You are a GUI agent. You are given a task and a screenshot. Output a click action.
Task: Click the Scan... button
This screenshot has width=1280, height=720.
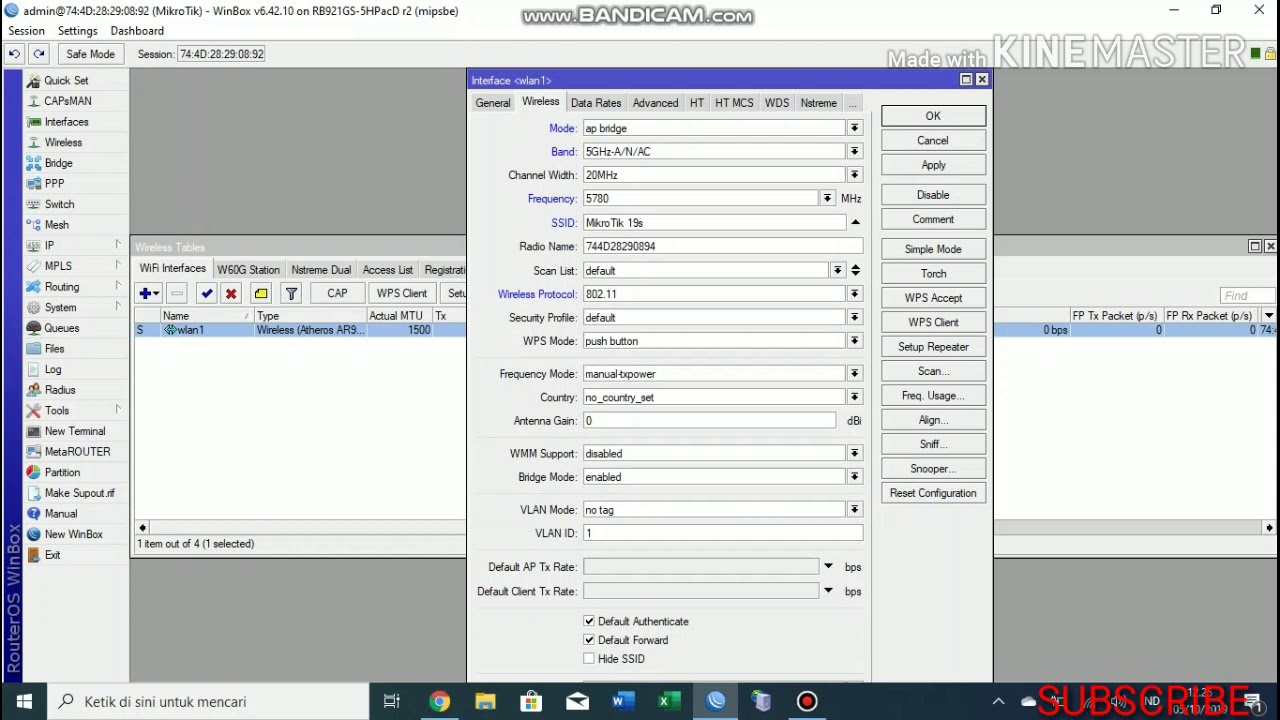point(933,371)
